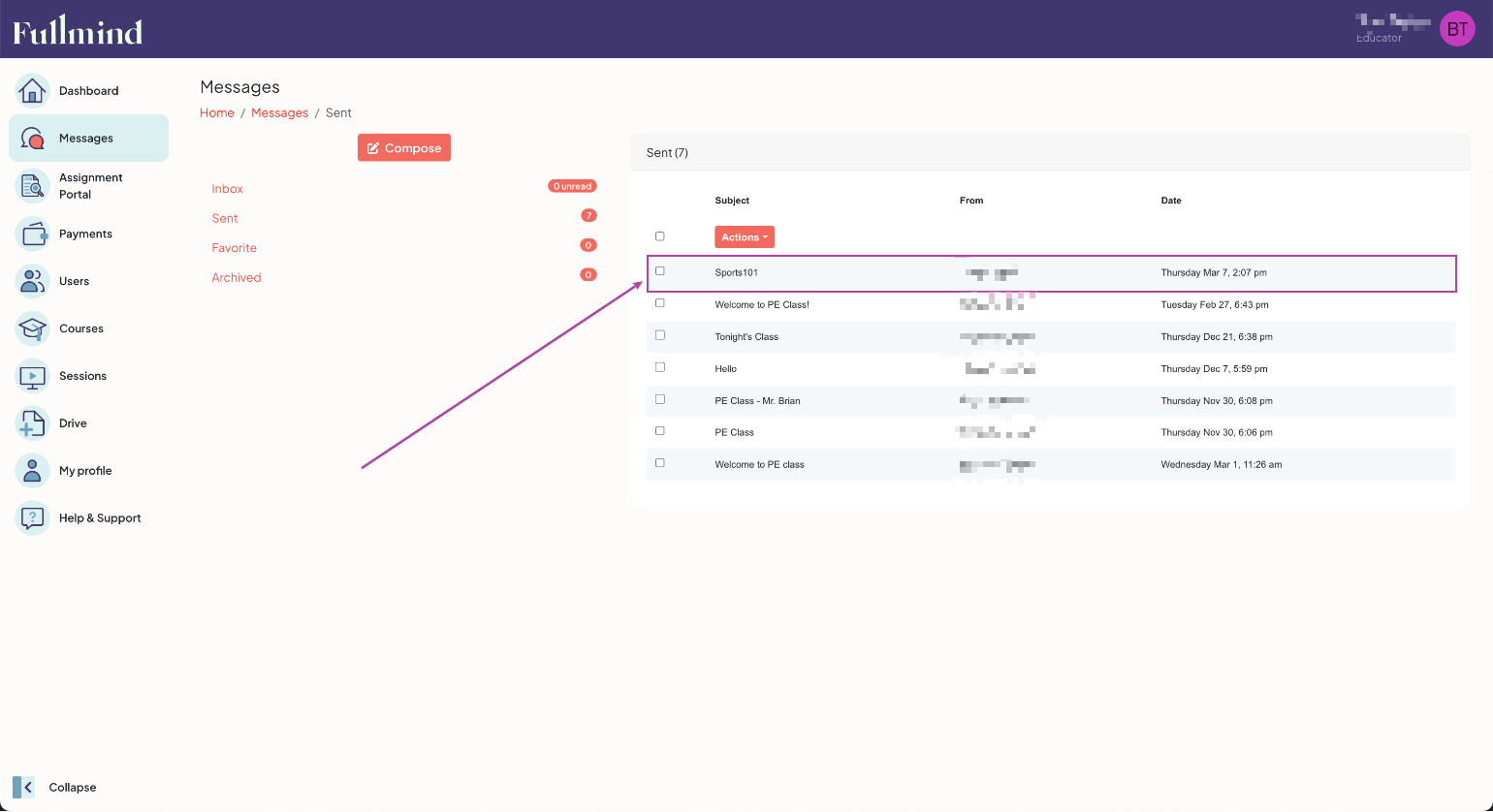Screen dimensions: 1493x812
Task: Open the Help & Support icon
Action: tap(32, 518)
